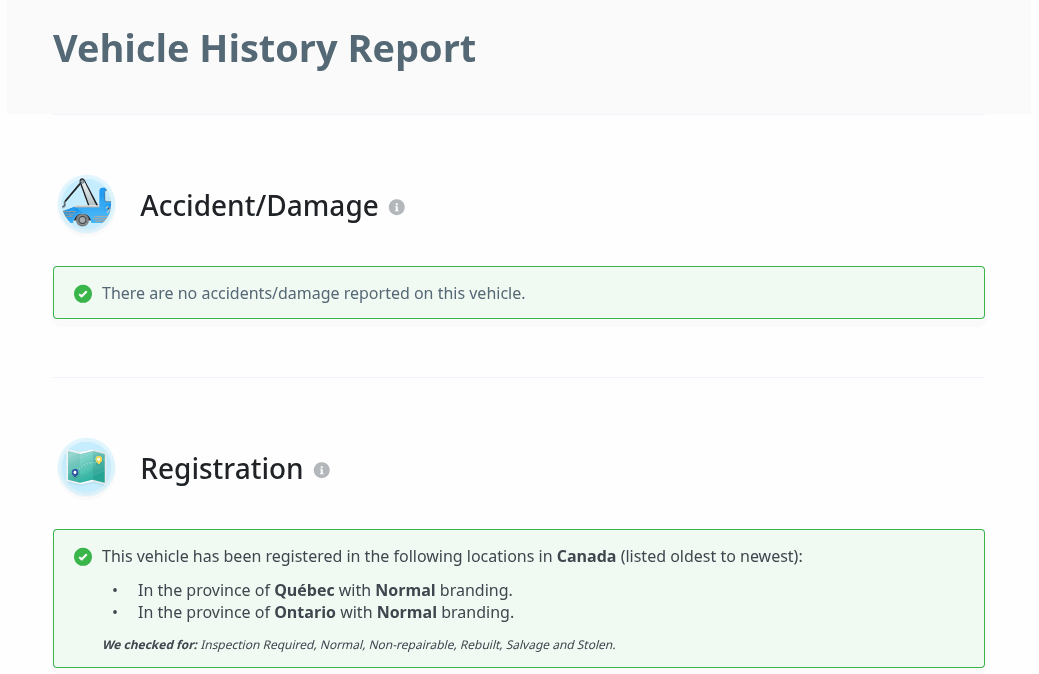
Task: Click the bold Ontario province name
Action: [305, 612]
